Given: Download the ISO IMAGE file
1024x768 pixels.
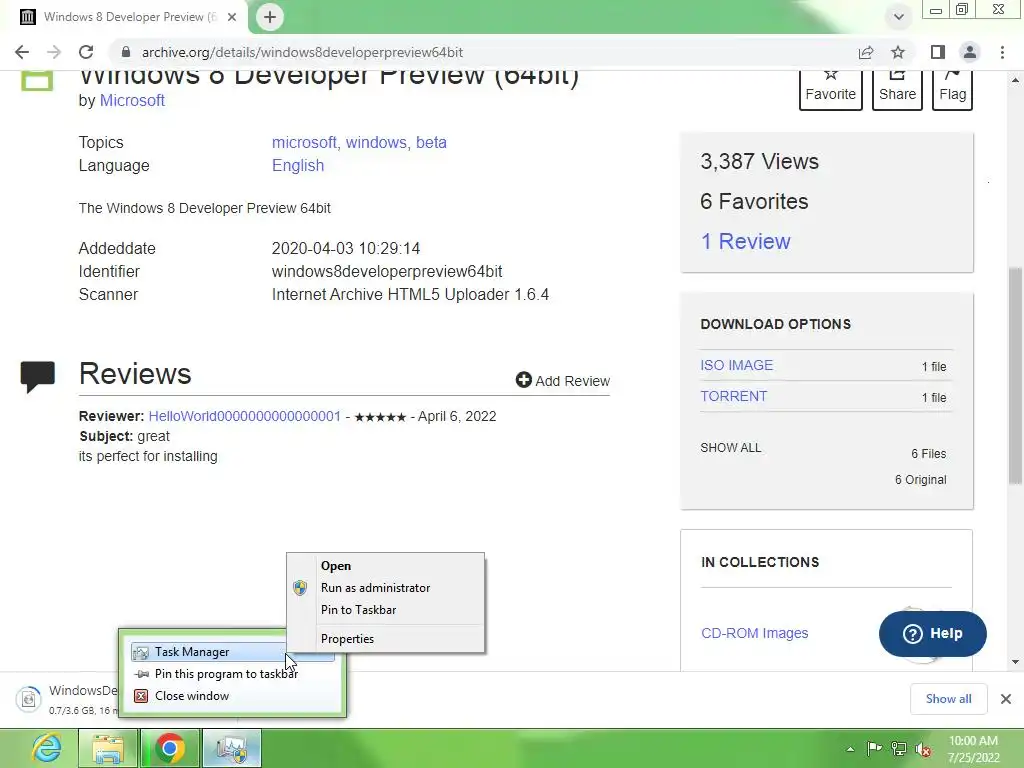Looking at the screenshot, I should point(737,365).
